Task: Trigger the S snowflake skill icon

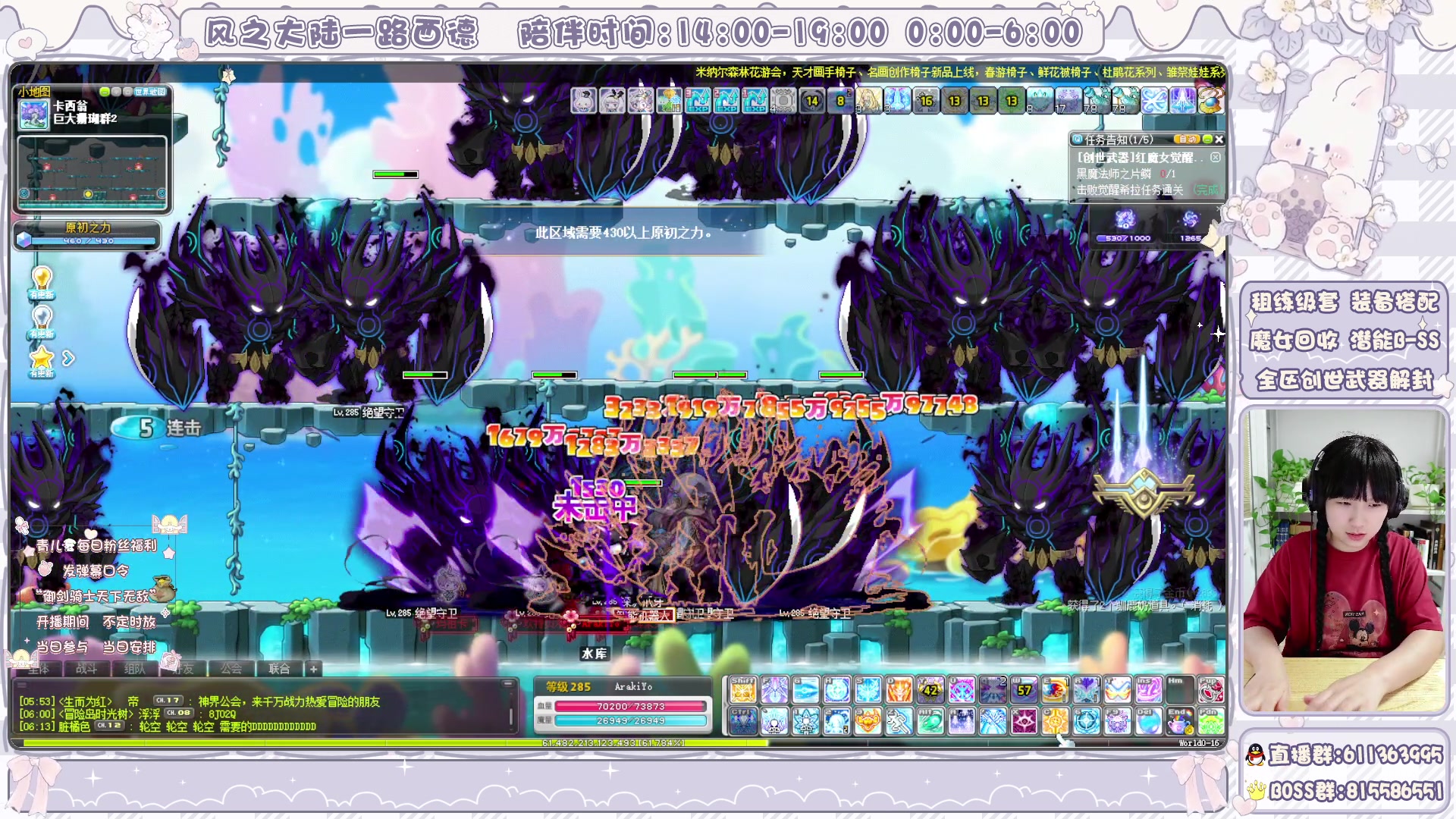Action: pyautogui.click(x=868, y=690)
